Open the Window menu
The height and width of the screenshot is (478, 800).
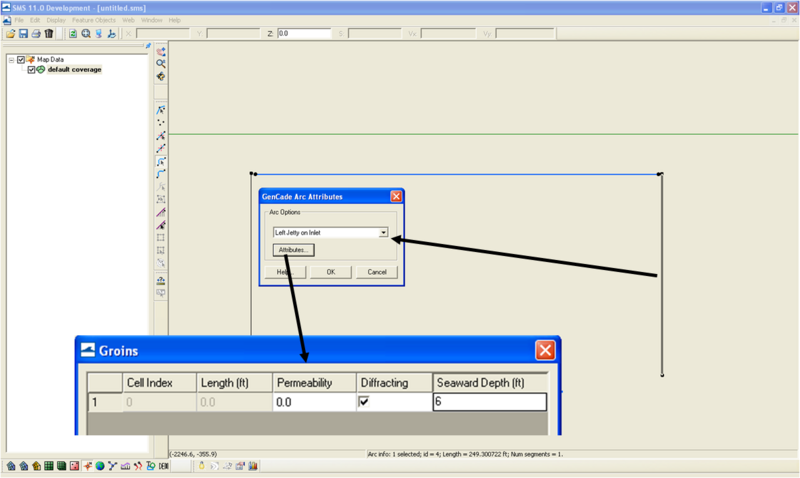[x=152, y=20]
